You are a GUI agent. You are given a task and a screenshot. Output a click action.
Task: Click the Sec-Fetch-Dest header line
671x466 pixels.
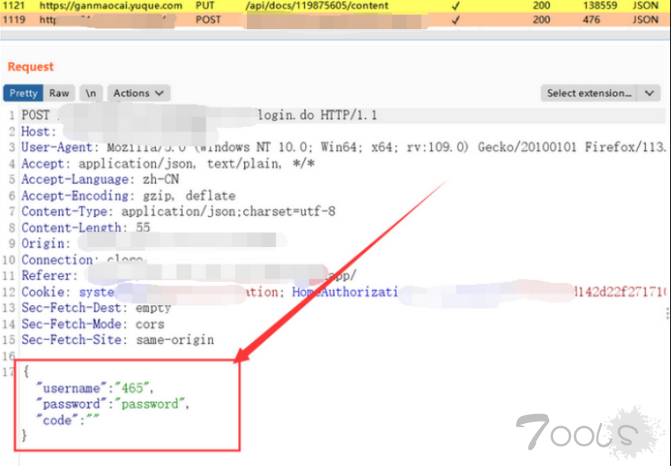[96, 308]
